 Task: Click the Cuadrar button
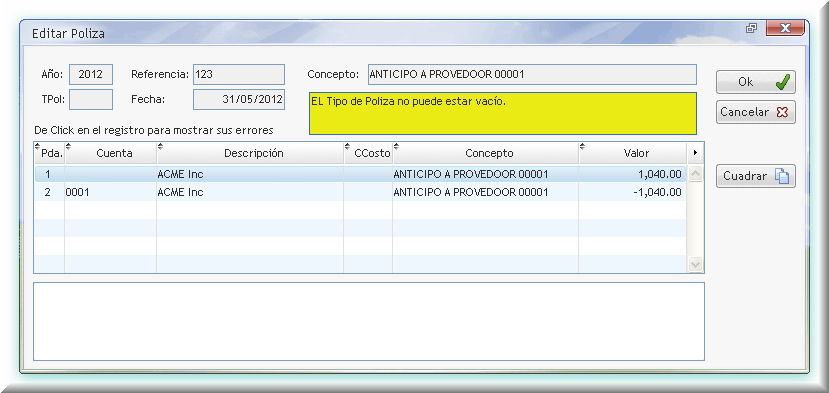(x=756, y=176)
